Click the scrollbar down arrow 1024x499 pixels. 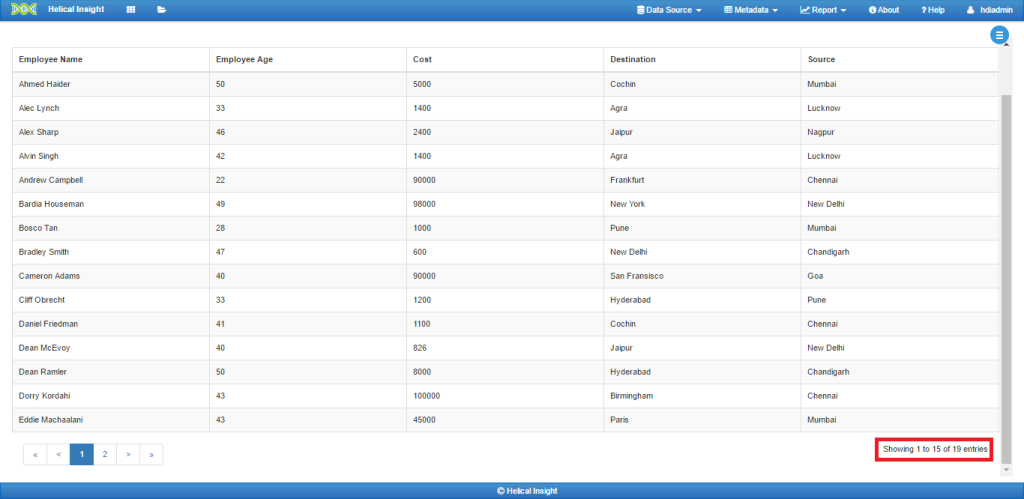pos(1006,470)
